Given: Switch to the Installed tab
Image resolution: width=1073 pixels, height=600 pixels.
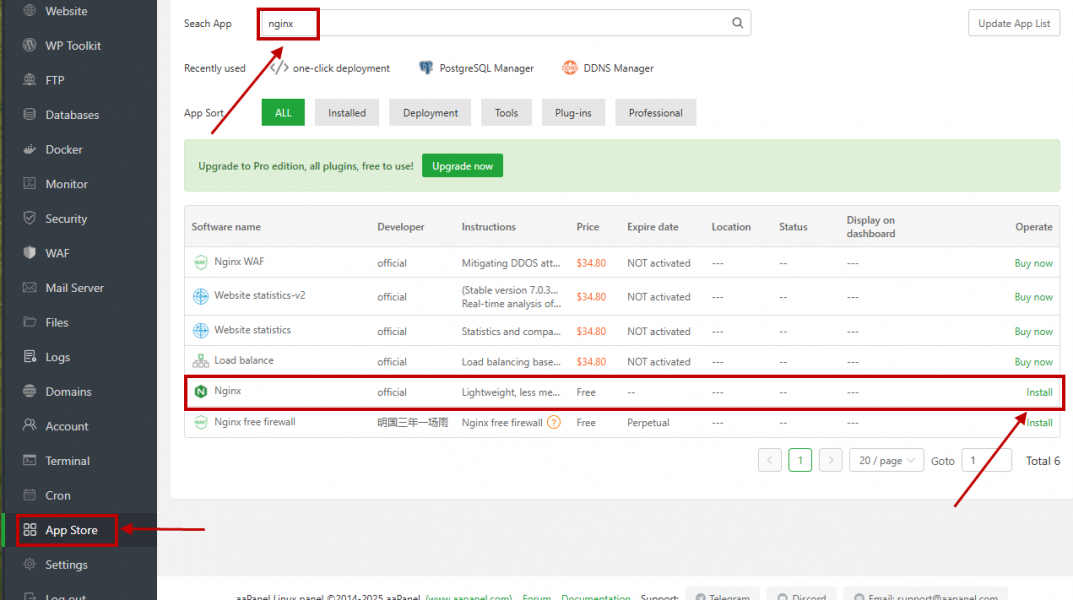Looking at the screenshot, I should (347, 113).
